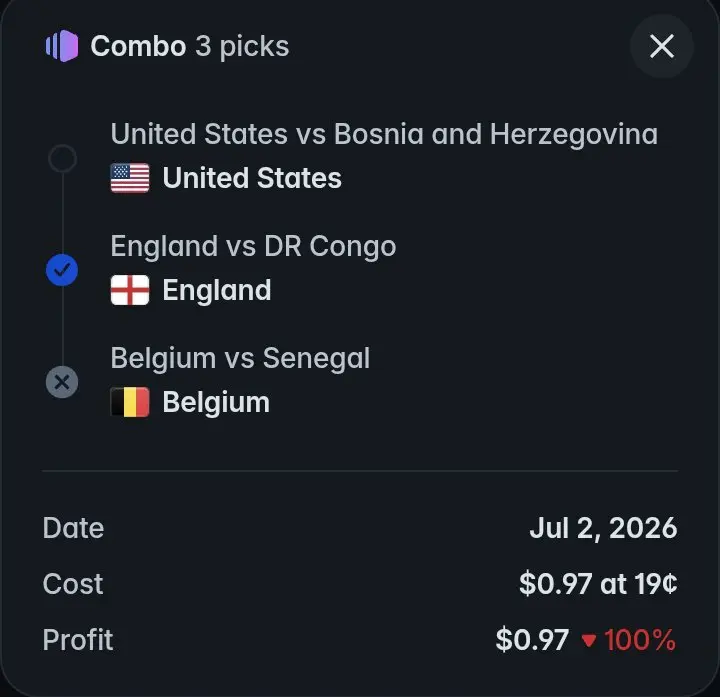Open Belgium vs Senegal match
The image size is (720, 697).
click(x=240, y=358)
